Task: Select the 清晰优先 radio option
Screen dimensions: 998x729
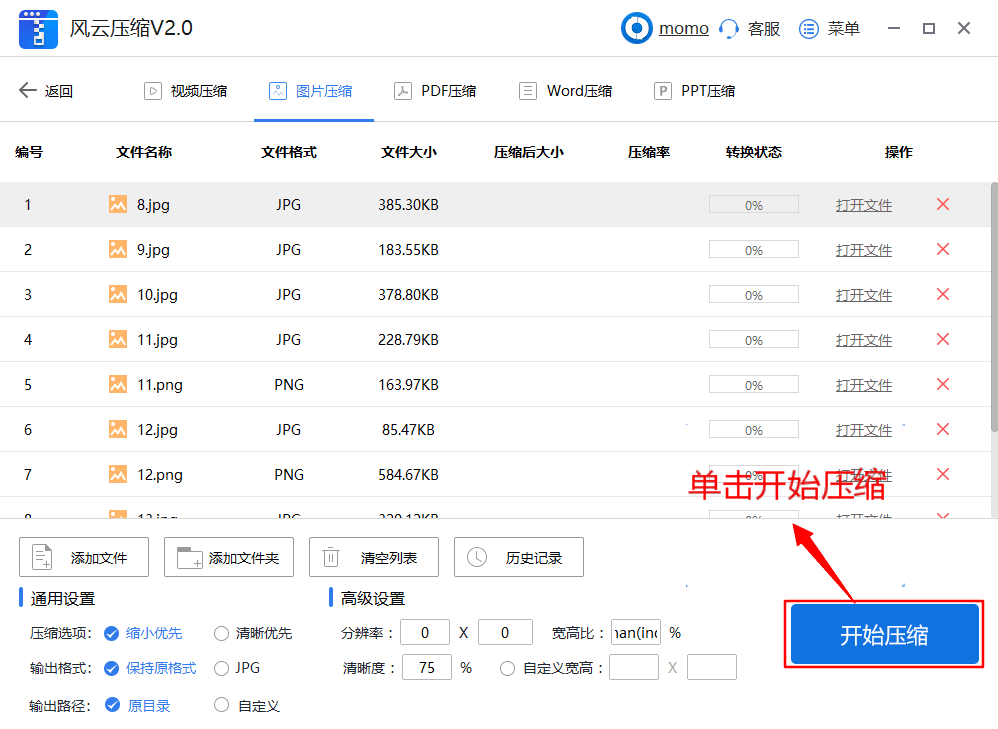Action: (220, 632)
